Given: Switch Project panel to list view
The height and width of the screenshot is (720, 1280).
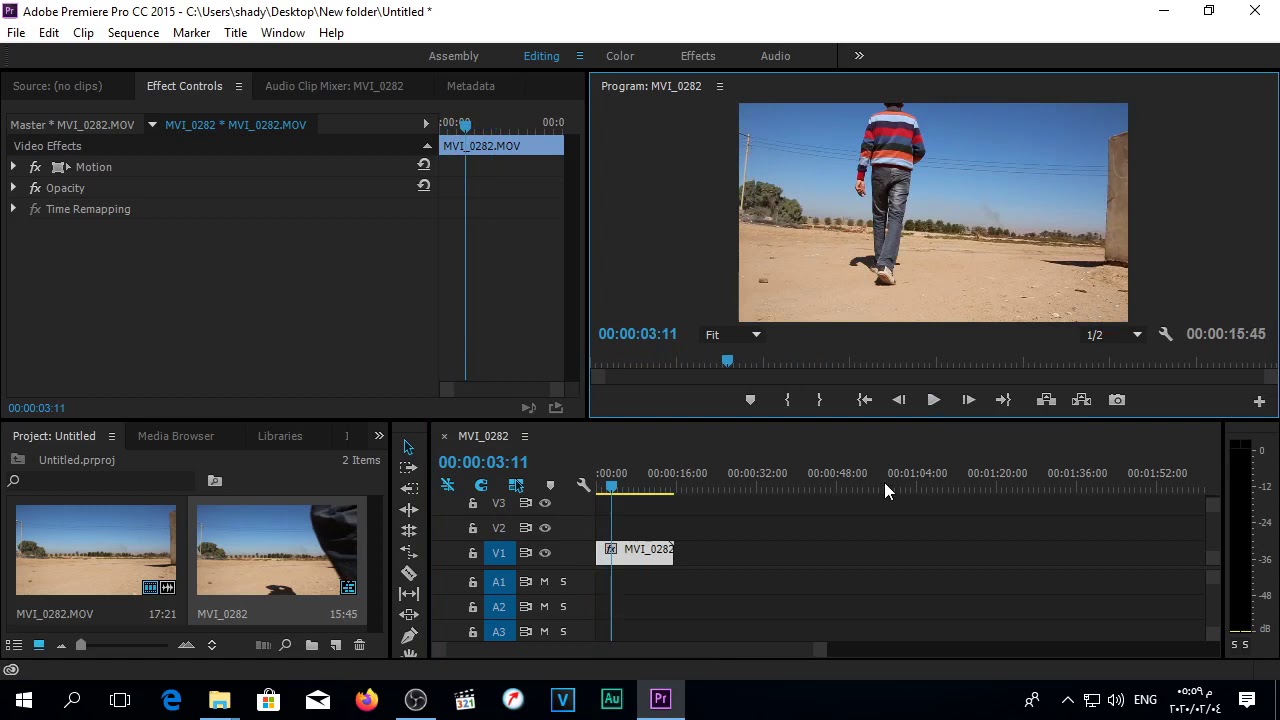Looking at the screenshot, I should pyautogui.click(x=14, y=645).
